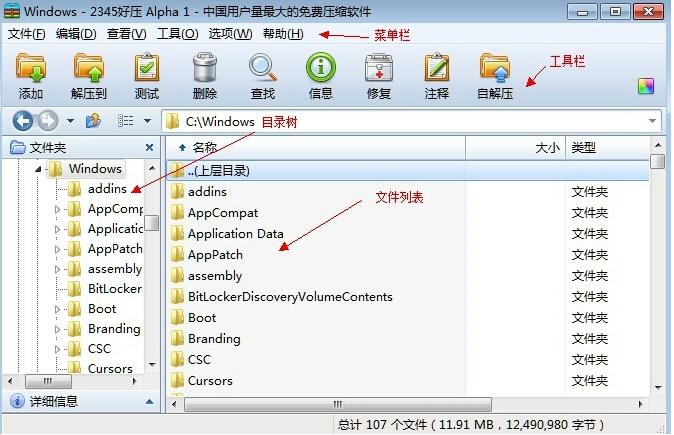Open the view mode dropdown arrow

(x=147, y=121)
